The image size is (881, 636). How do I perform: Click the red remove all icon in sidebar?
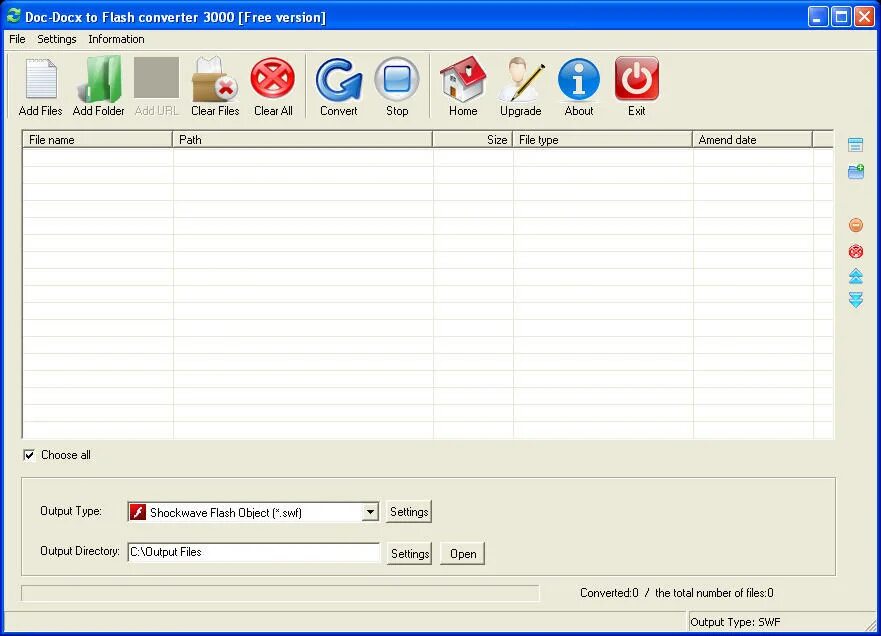(856, 251)
